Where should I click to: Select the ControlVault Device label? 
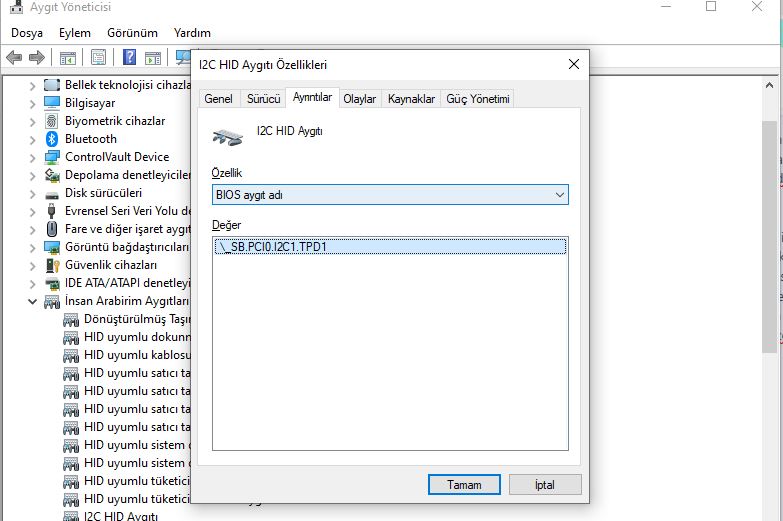click(x=117, y=157)
